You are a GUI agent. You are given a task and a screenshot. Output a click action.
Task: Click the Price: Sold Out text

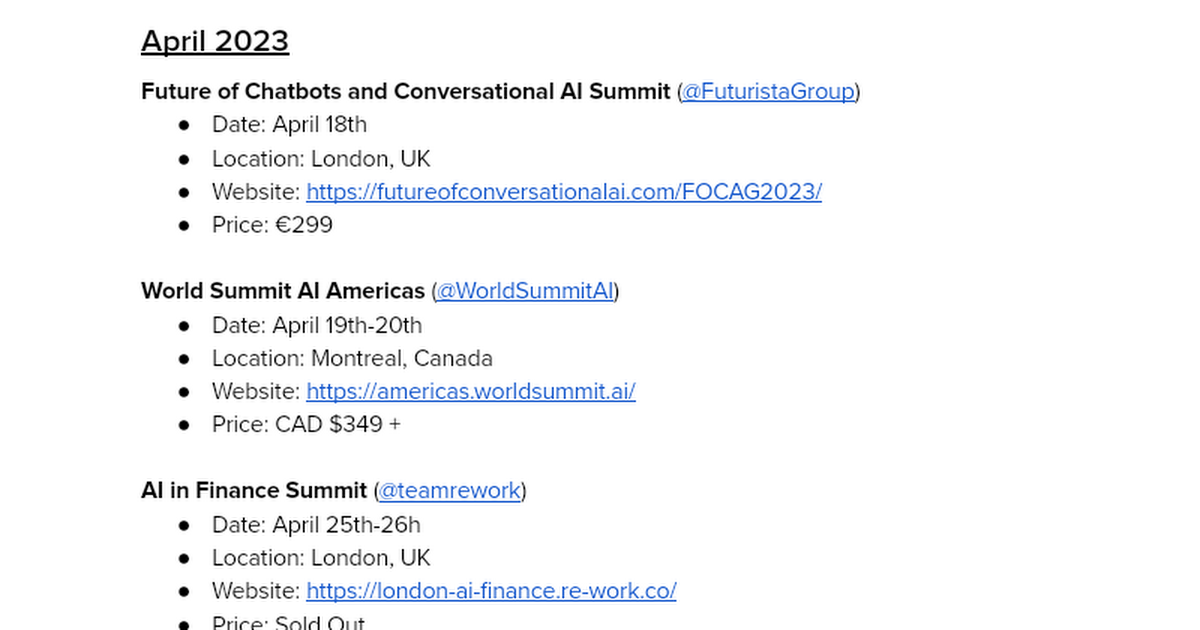coord(288,622)
